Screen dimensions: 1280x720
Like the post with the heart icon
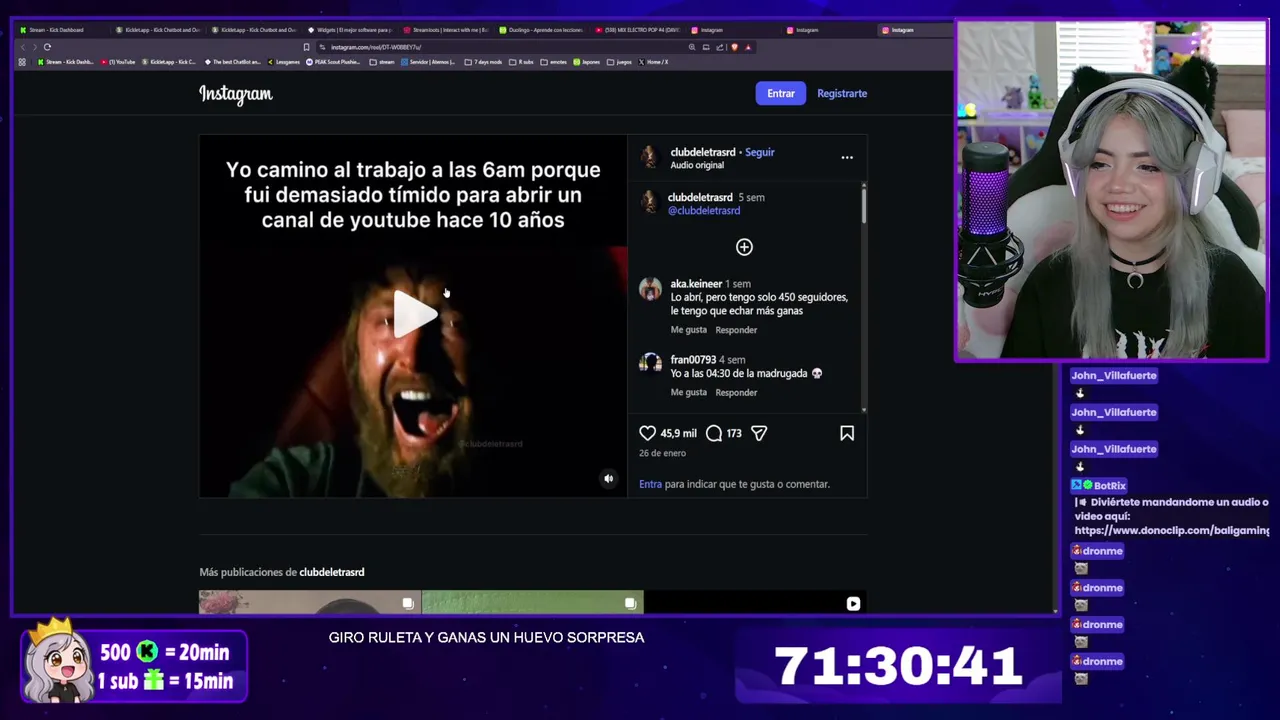point(648,433)
